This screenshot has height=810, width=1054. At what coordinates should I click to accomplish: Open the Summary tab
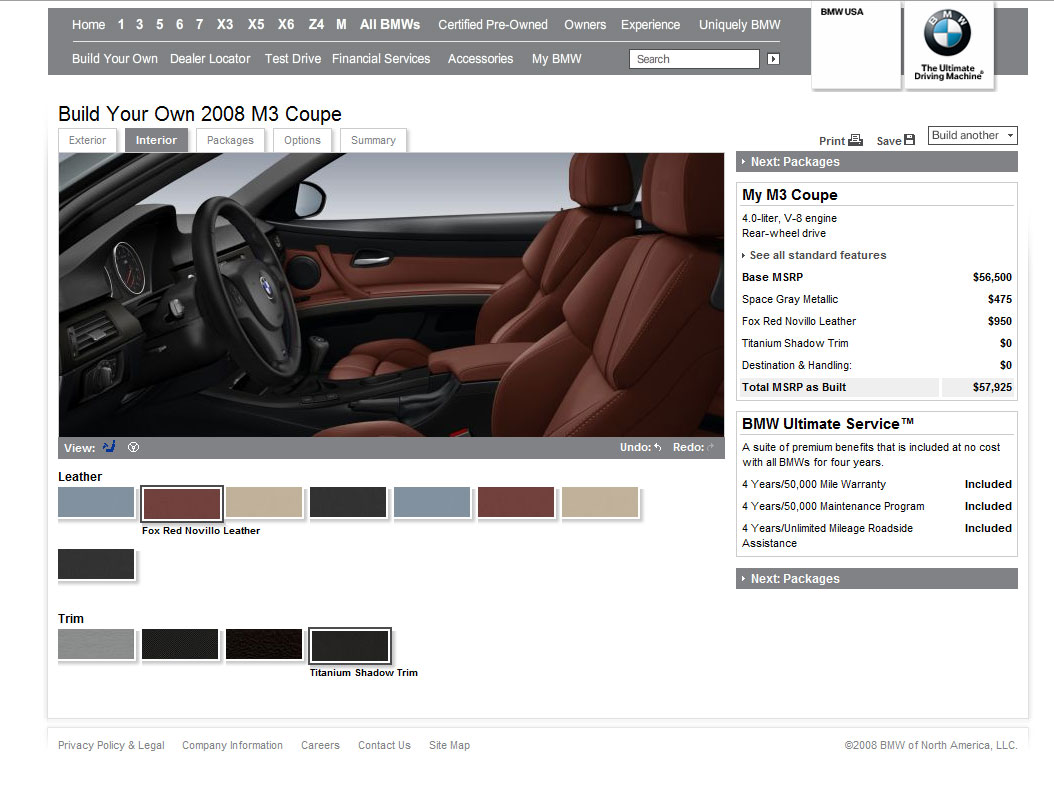click(373, 140)
